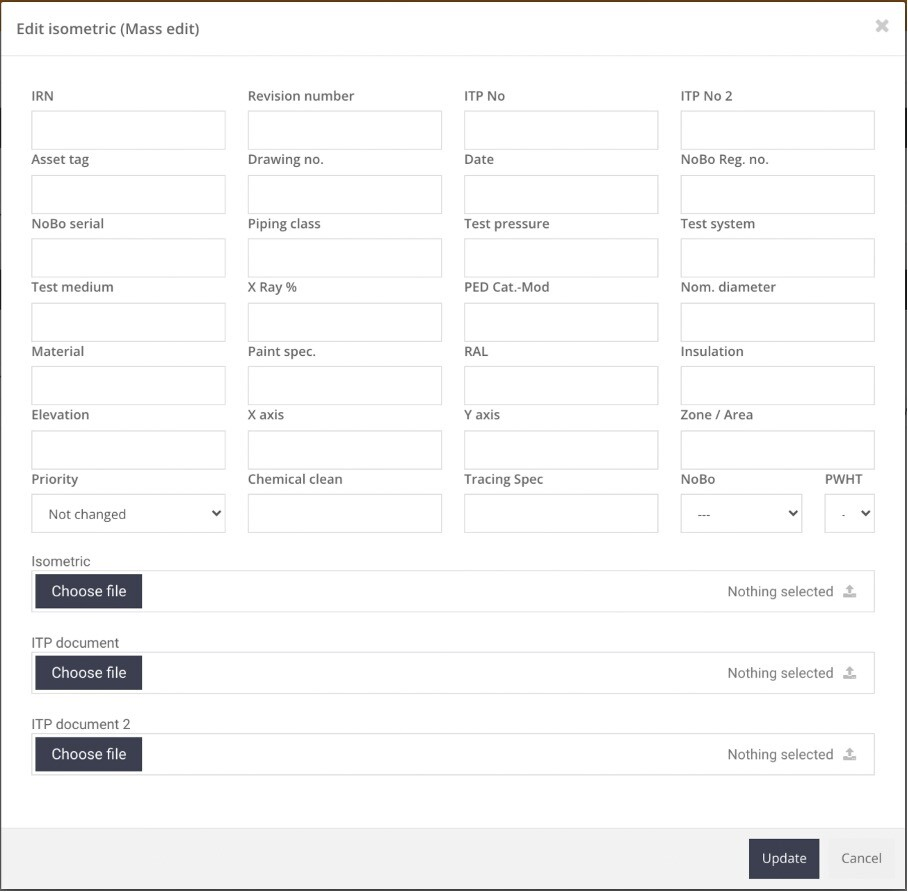This screenshot has height=892, width=908.
Task: Select the NoBo Reg. no. field
Action: click(x=777, y=194)
